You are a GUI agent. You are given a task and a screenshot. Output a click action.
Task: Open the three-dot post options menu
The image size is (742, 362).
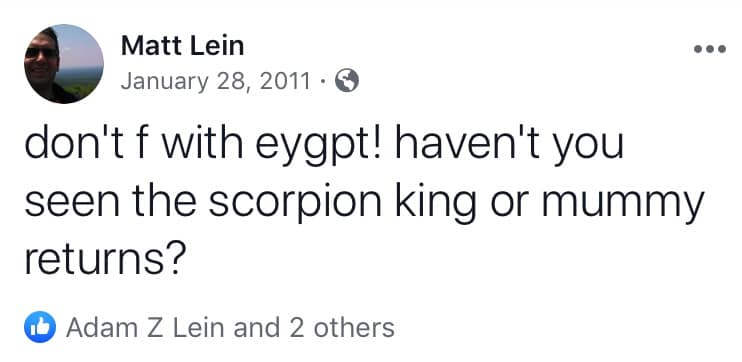[709, 49]
